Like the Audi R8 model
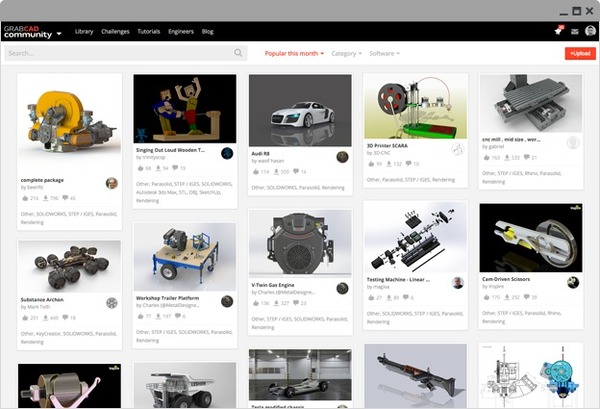Screen dimensions: 600x409 256,171
